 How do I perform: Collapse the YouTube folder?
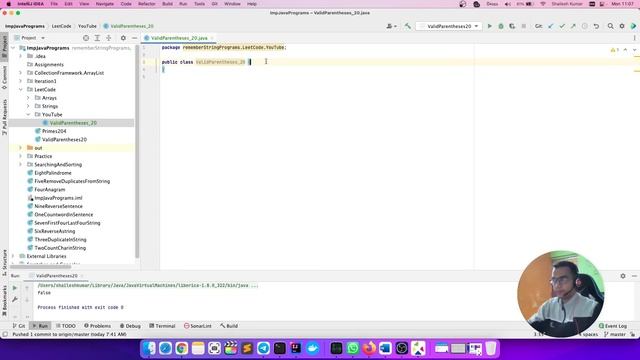pyautogui.click(x=28, y=115)
